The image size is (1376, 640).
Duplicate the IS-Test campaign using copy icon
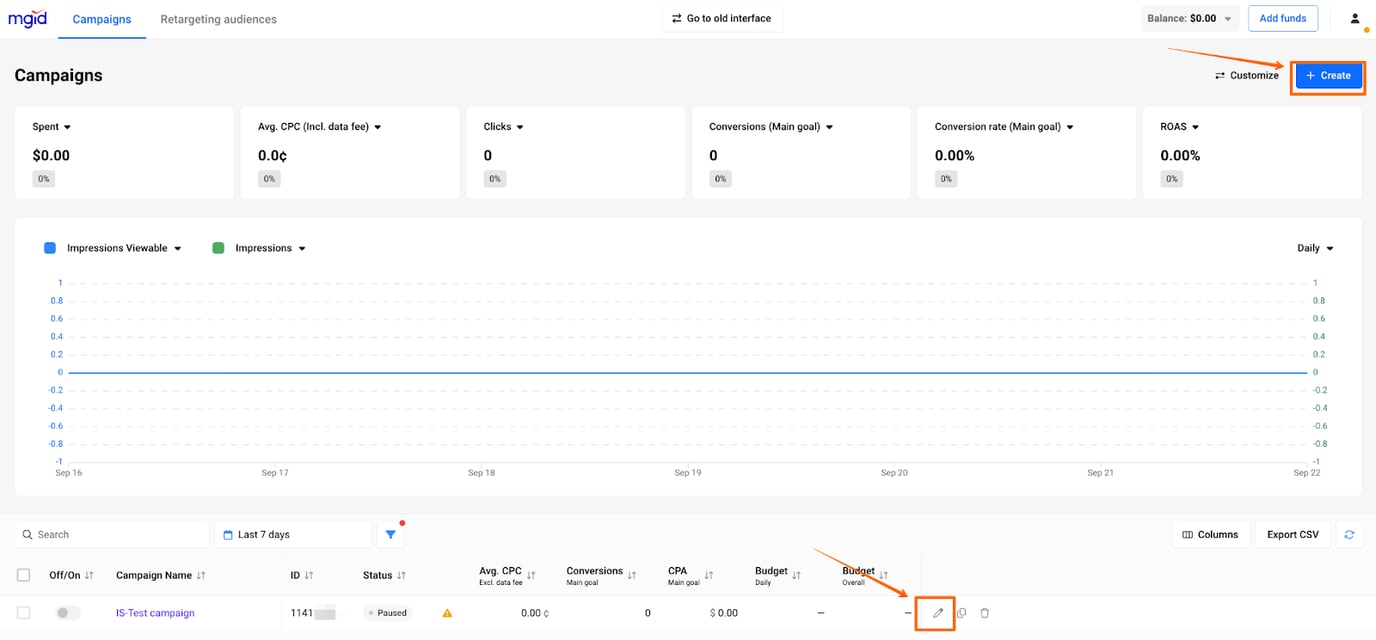[960, 612]
